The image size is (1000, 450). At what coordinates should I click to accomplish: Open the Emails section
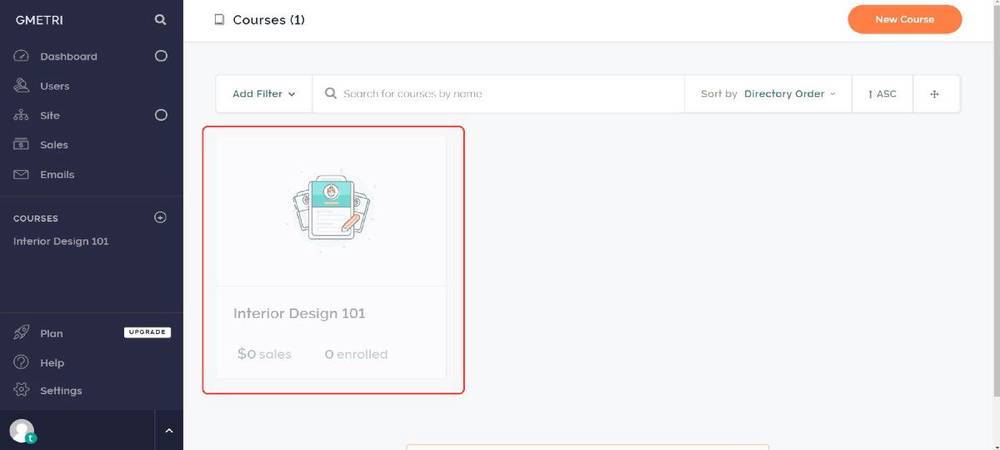tap(57, 174)
